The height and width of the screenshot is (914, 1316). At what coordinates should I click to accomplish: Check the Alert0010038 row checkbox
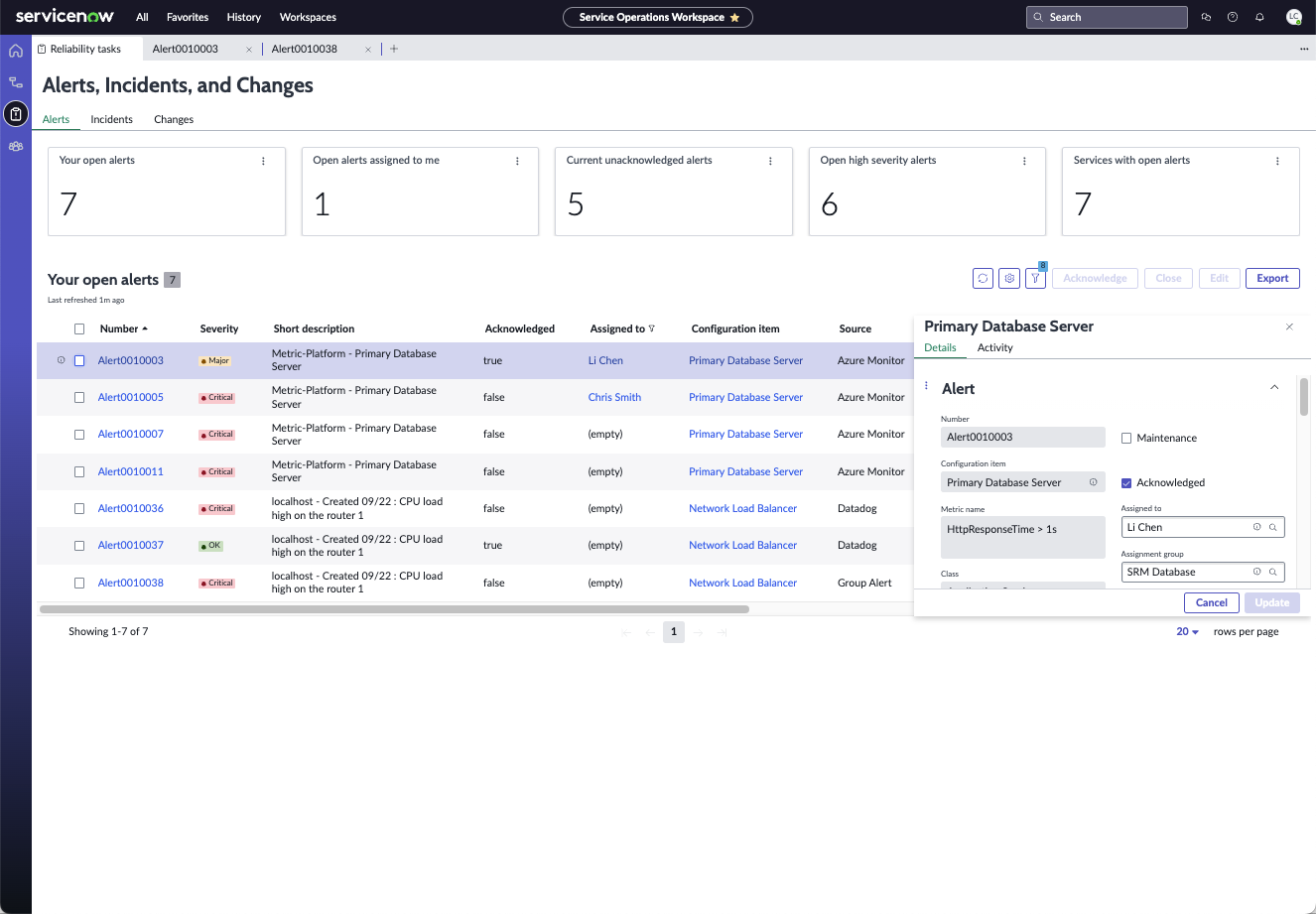[79, 583]
